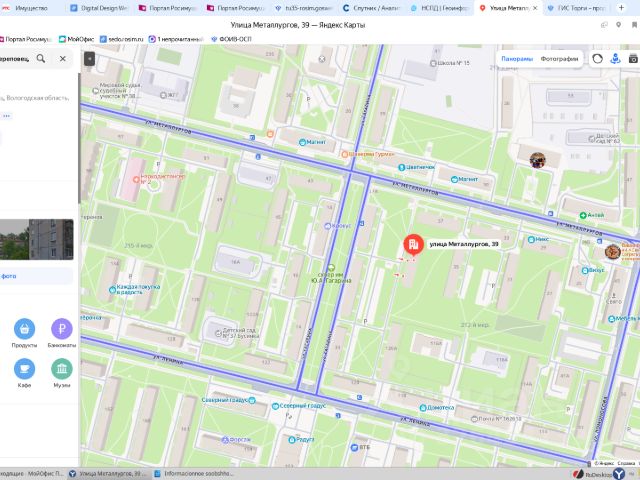Switch to the НСПД Геоинформационный tab
The image size is (640, 480).
pos(440,8)
